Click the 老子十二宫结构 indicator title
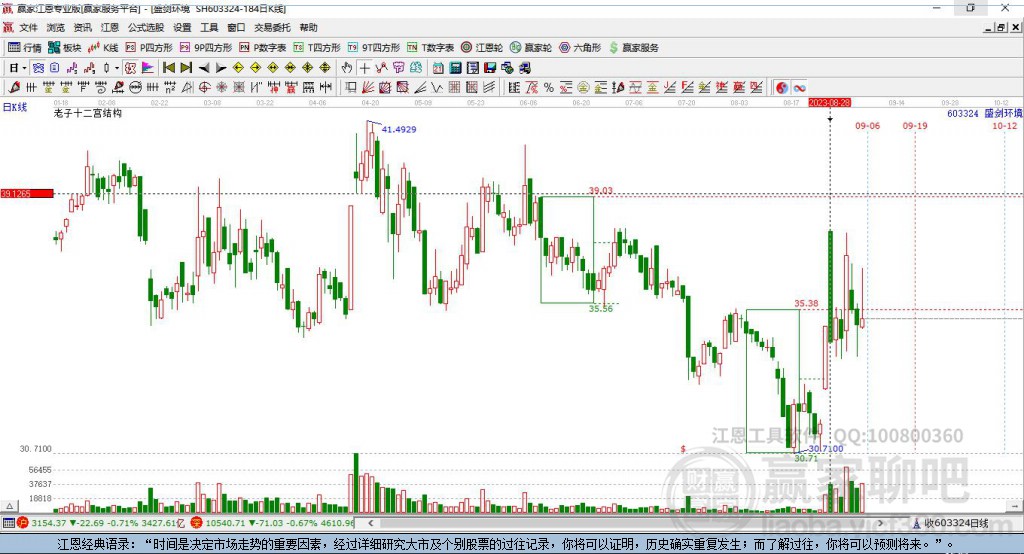The width and height of the screenshot is (1024, 554). point(87,113)
